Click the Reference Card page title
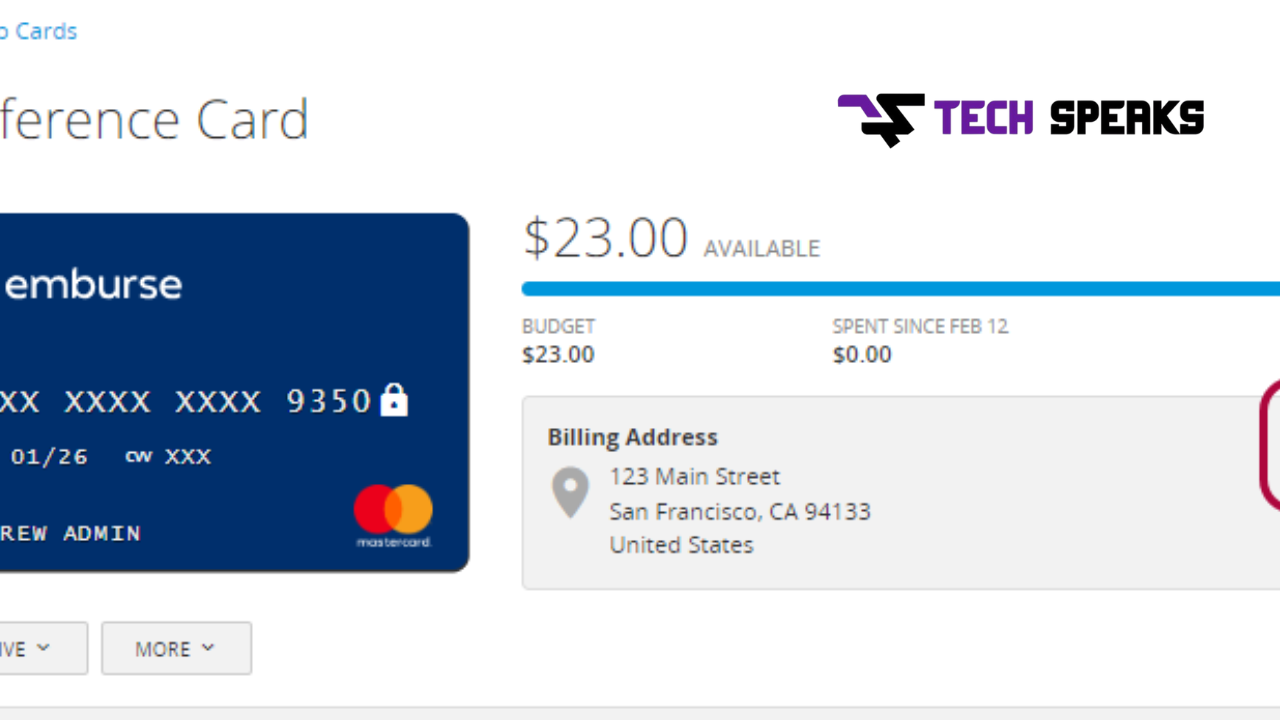Image resolution: width=1280 pixels, height=720 pixels. [x=154, y=120]
